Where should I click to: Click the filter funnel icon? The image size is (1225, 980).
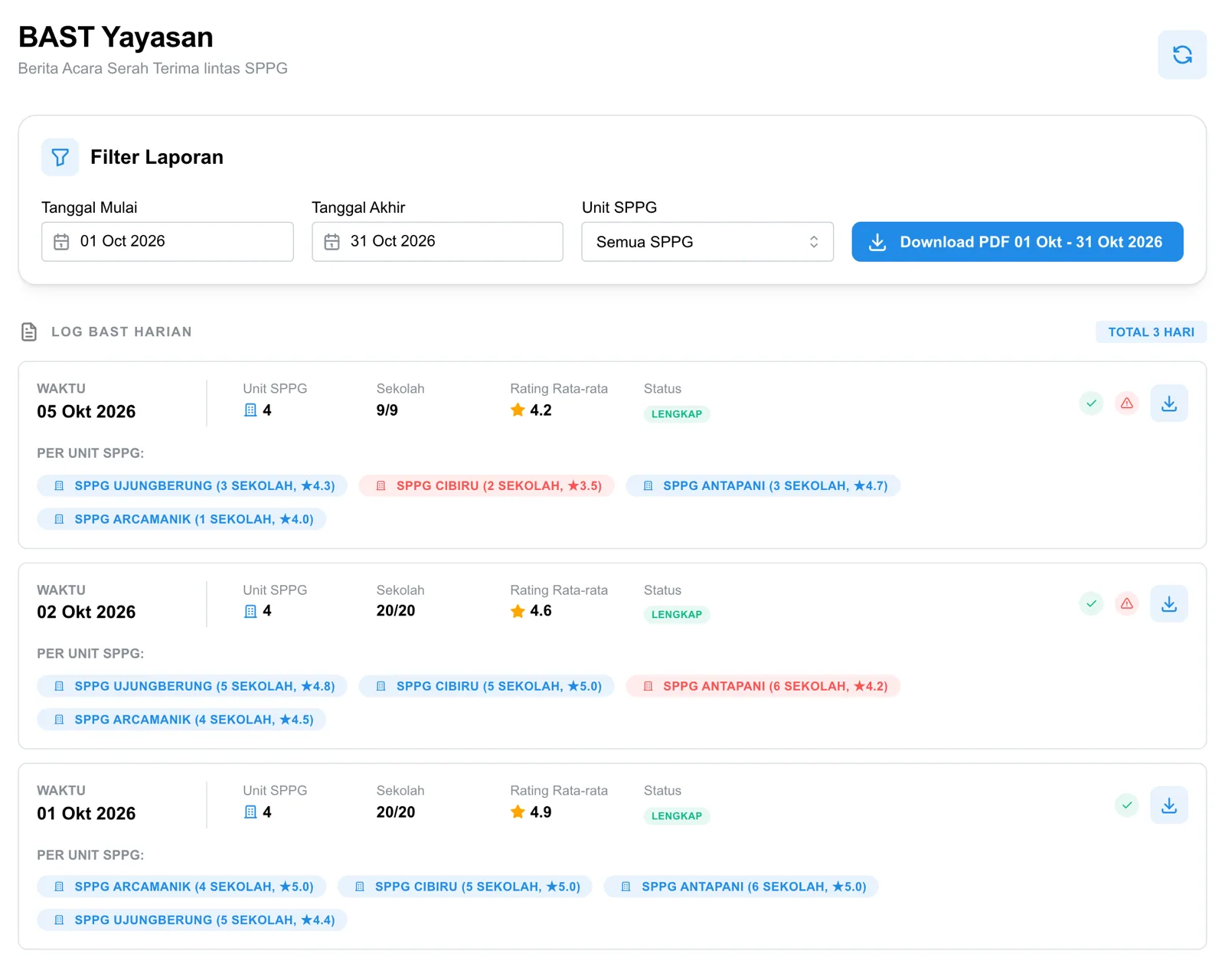pyautogui.click(x=60, y=158)
